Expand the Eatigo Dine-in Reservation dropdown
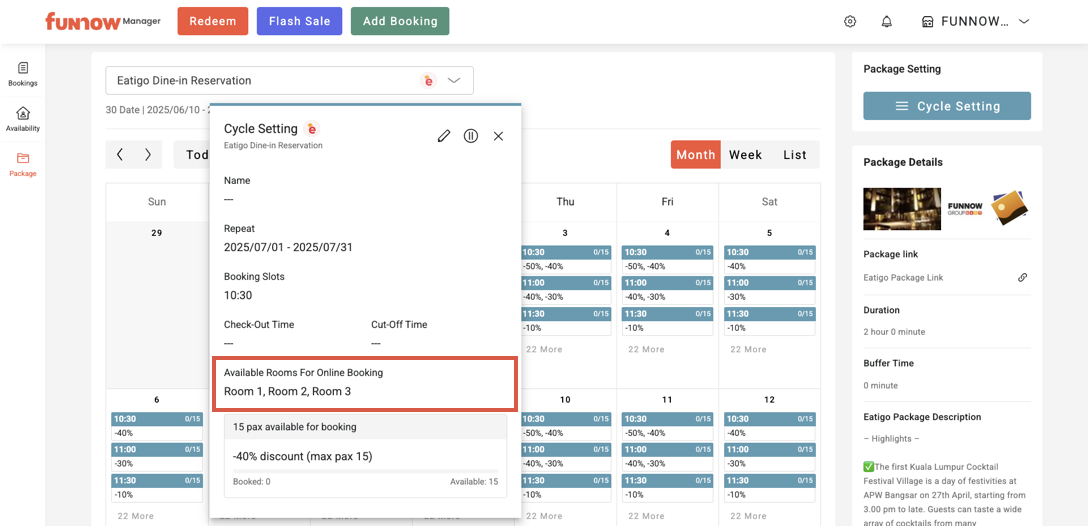This screenshot has height=526, width=1088. pyautogui.click(x=454, y=80)
